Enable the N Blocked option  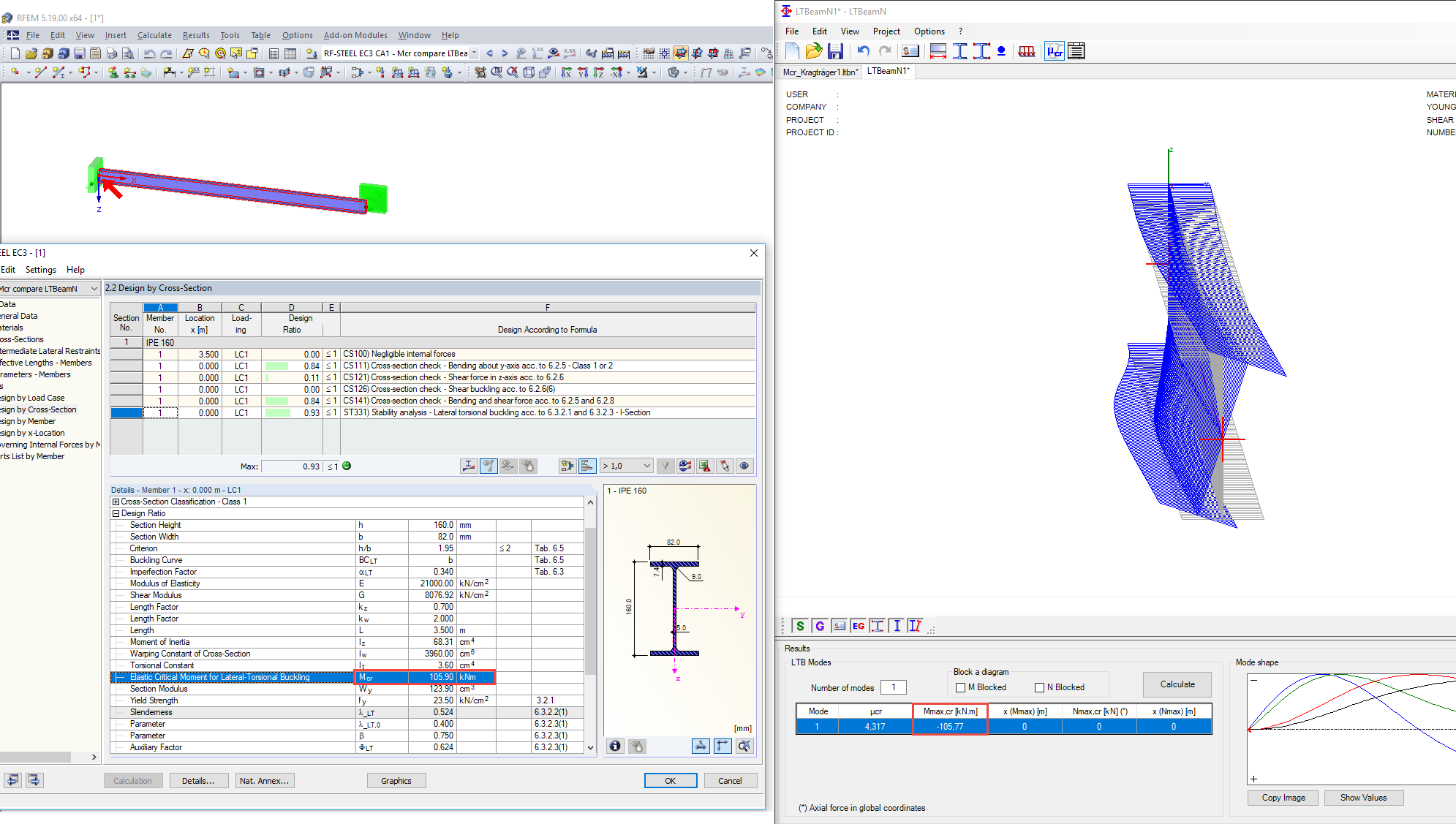1039,687
